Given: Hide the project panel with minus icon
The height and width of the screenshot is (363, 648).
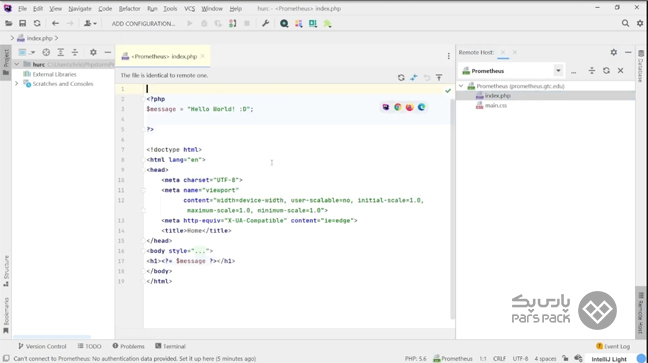Looking at the screenshot, I should click(107, 52).
